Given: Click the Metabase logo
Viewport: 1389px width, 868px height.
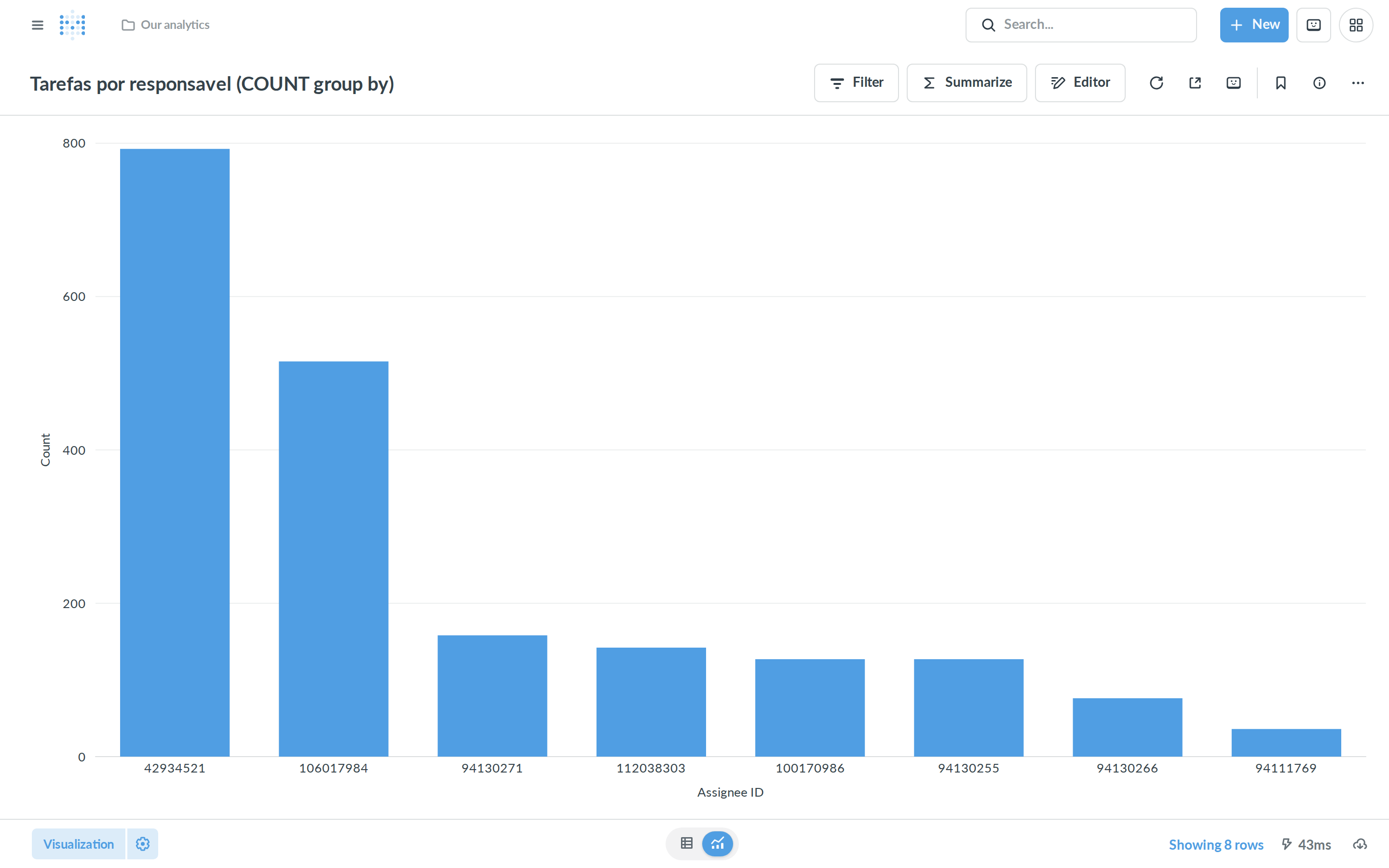Looking at the screenshot, I should (x=73, y=25).
